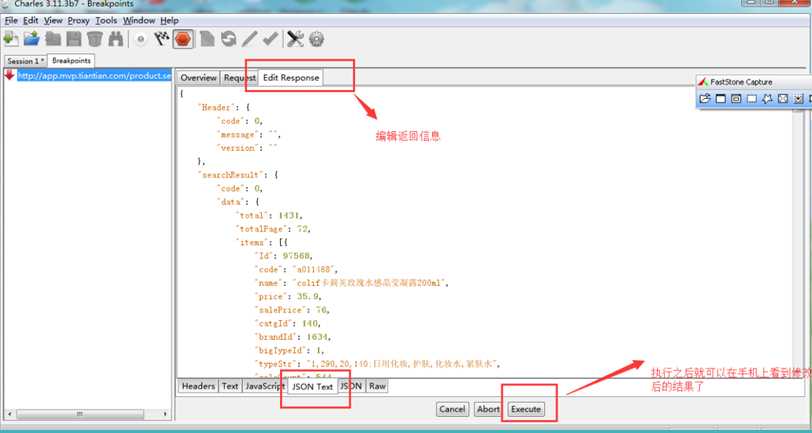
Task: Open settings with the gear icon
Action: 316,39
